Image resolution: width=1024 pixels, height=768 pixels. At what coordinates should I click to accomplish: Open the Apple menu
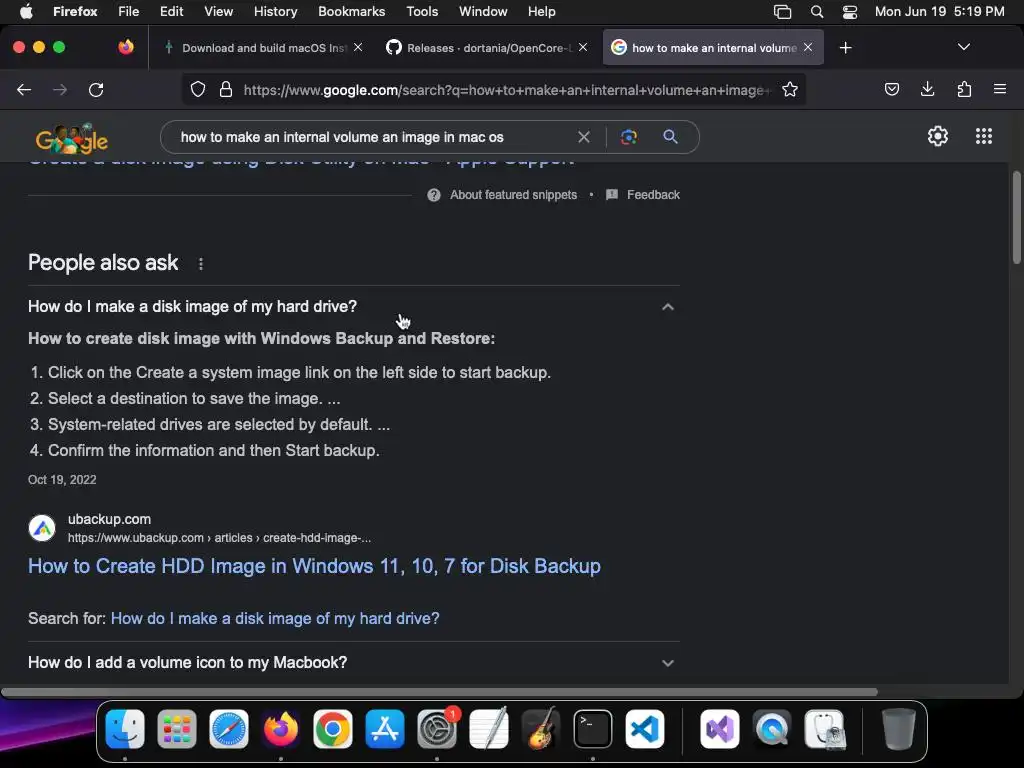(x=26, y=12)
